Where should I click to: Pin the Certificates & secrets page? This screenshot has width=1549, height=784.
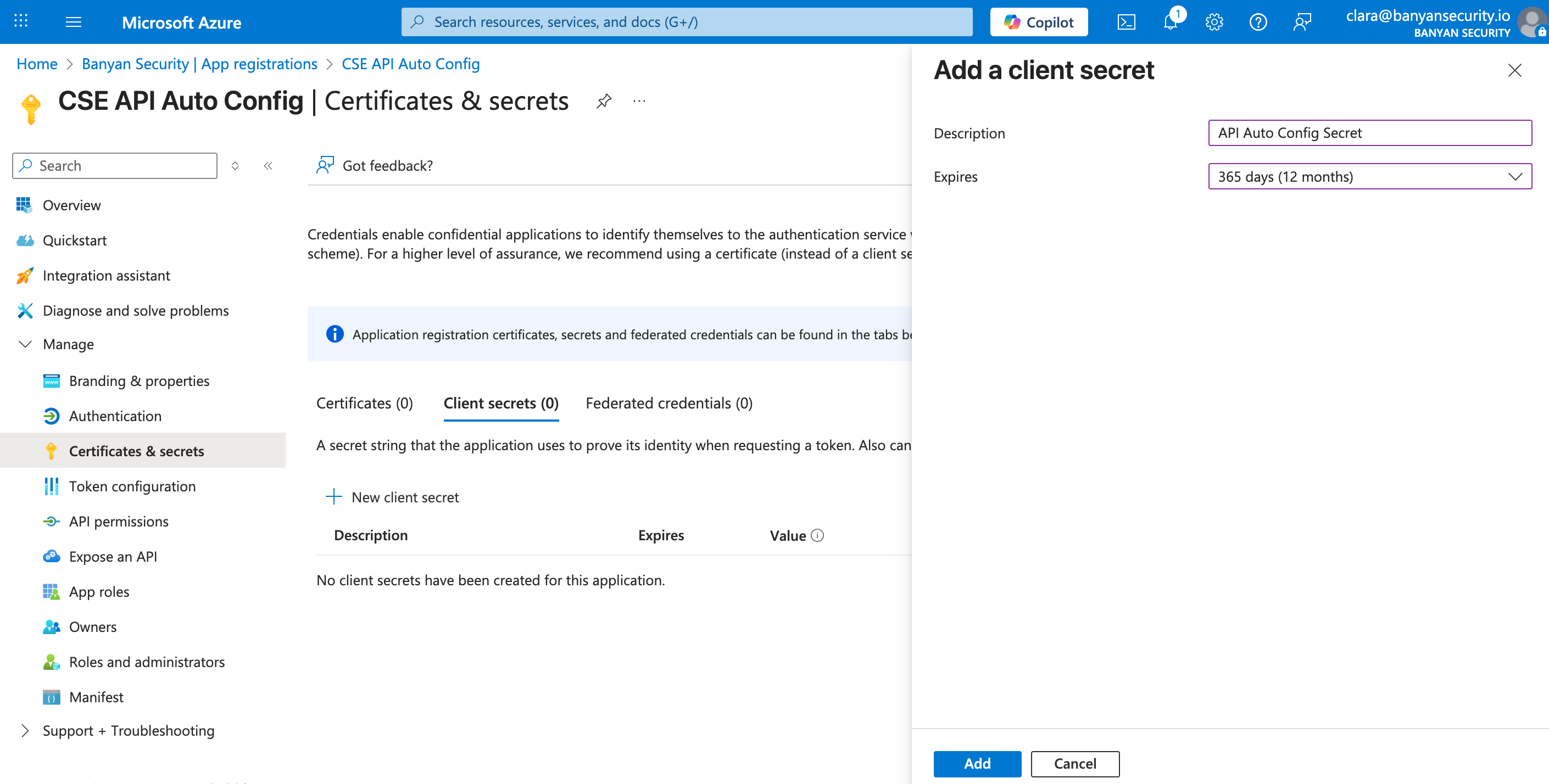(x=604, y=100)
